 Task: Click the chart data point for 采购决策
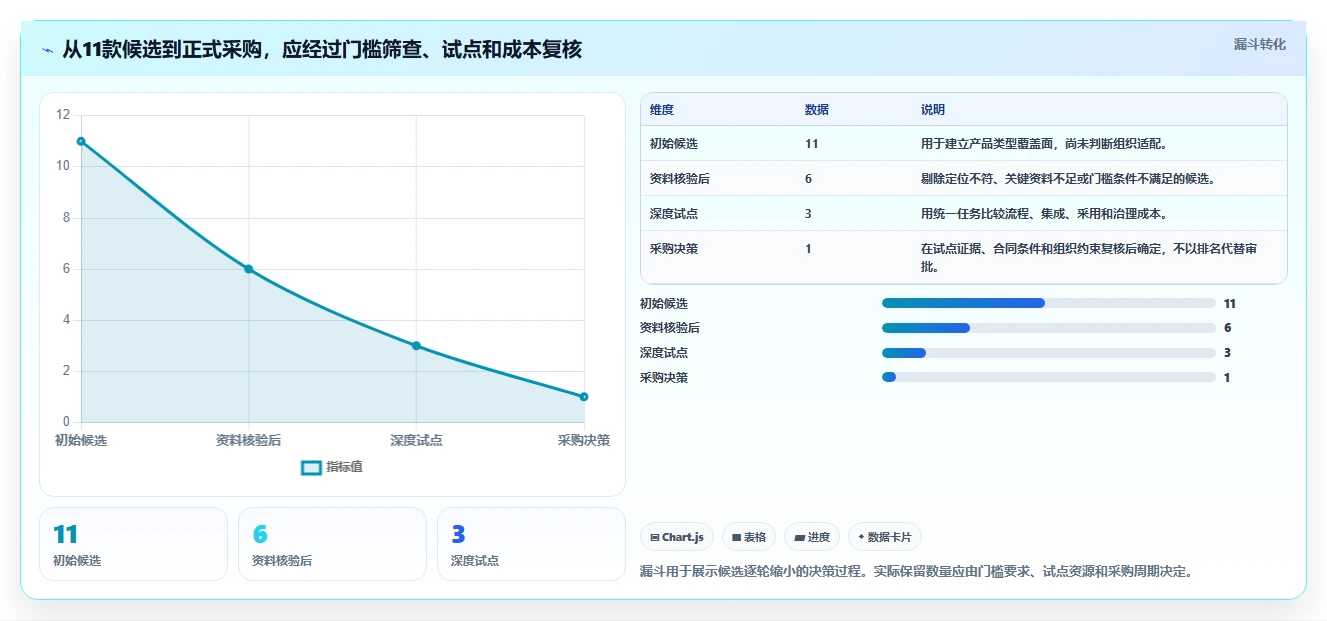click(x=584, y=397)
